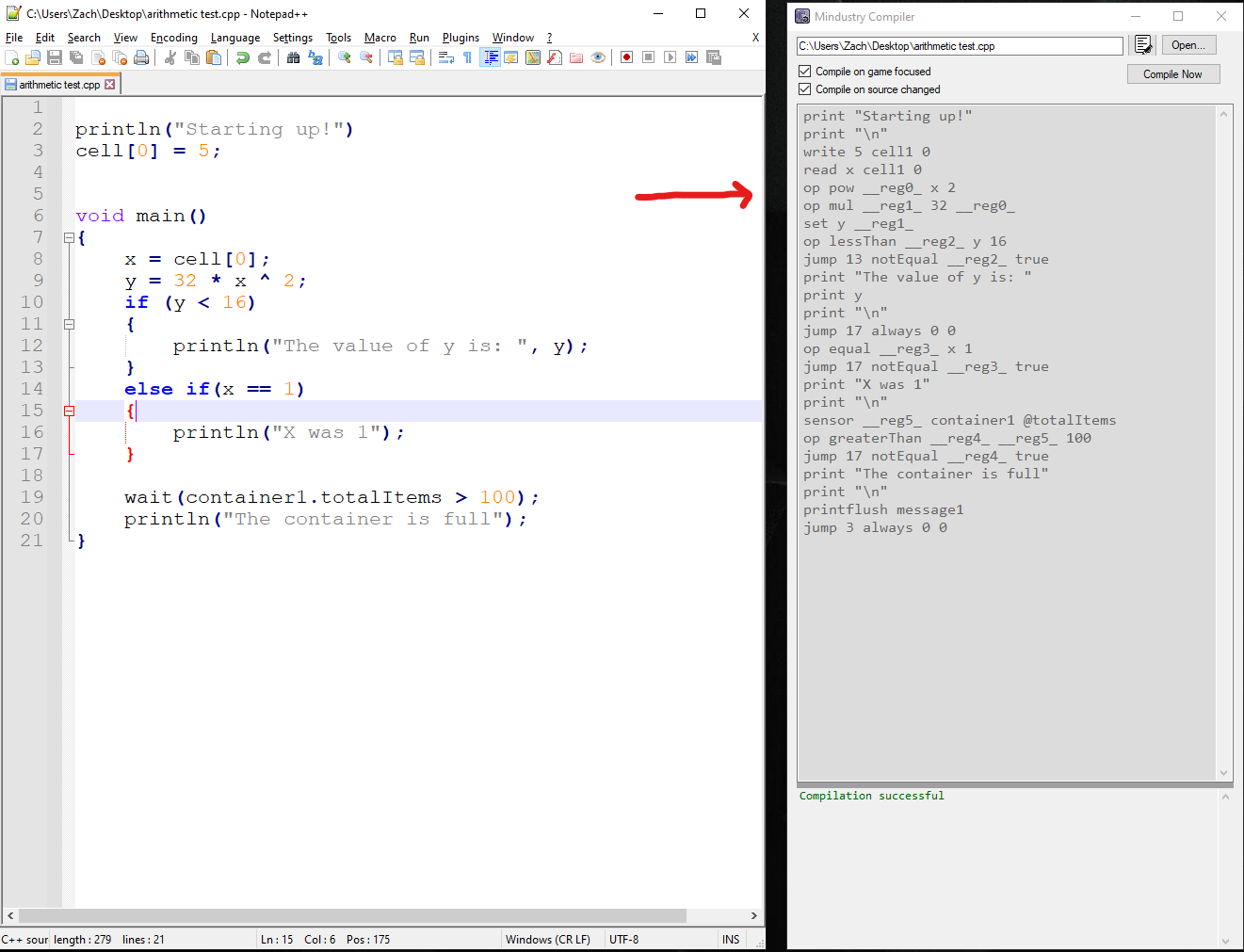Disable Compile on source changed

(x=805, y=87)
